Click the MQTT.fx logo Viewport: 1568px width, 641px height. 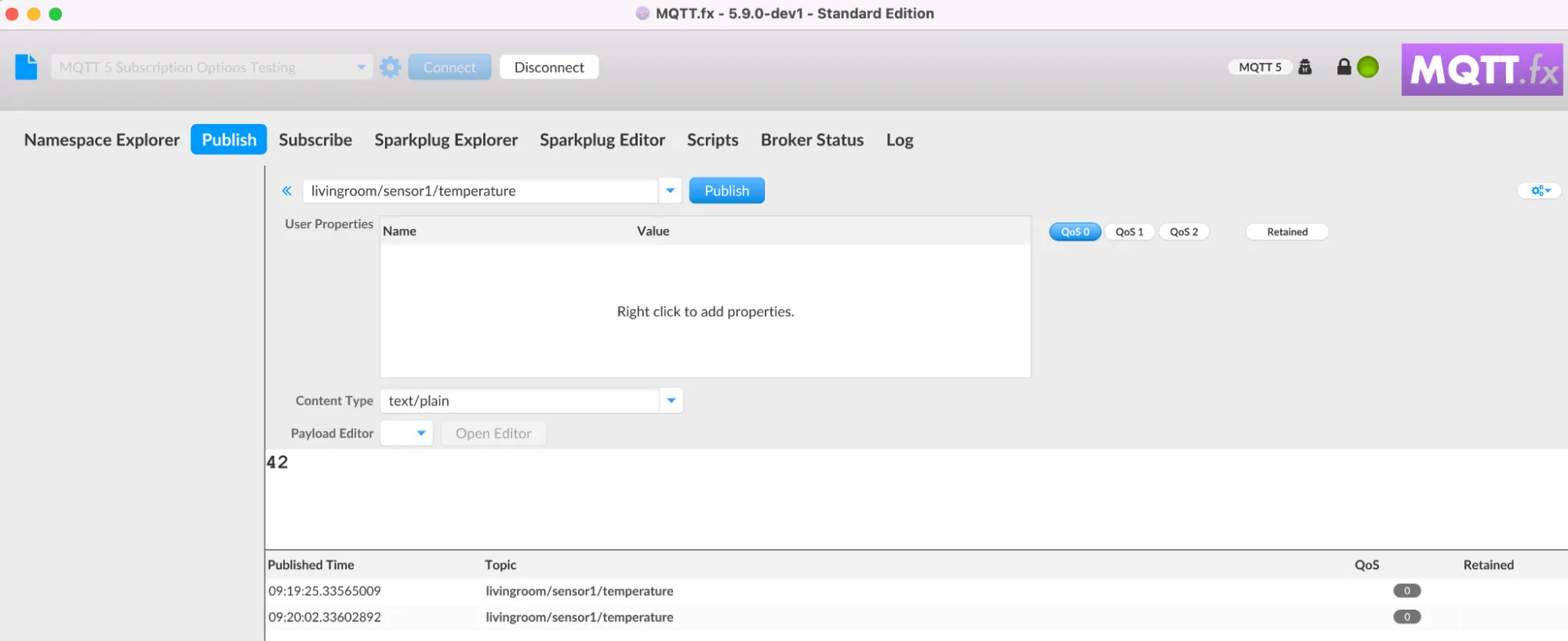[x=1482, y=70]
